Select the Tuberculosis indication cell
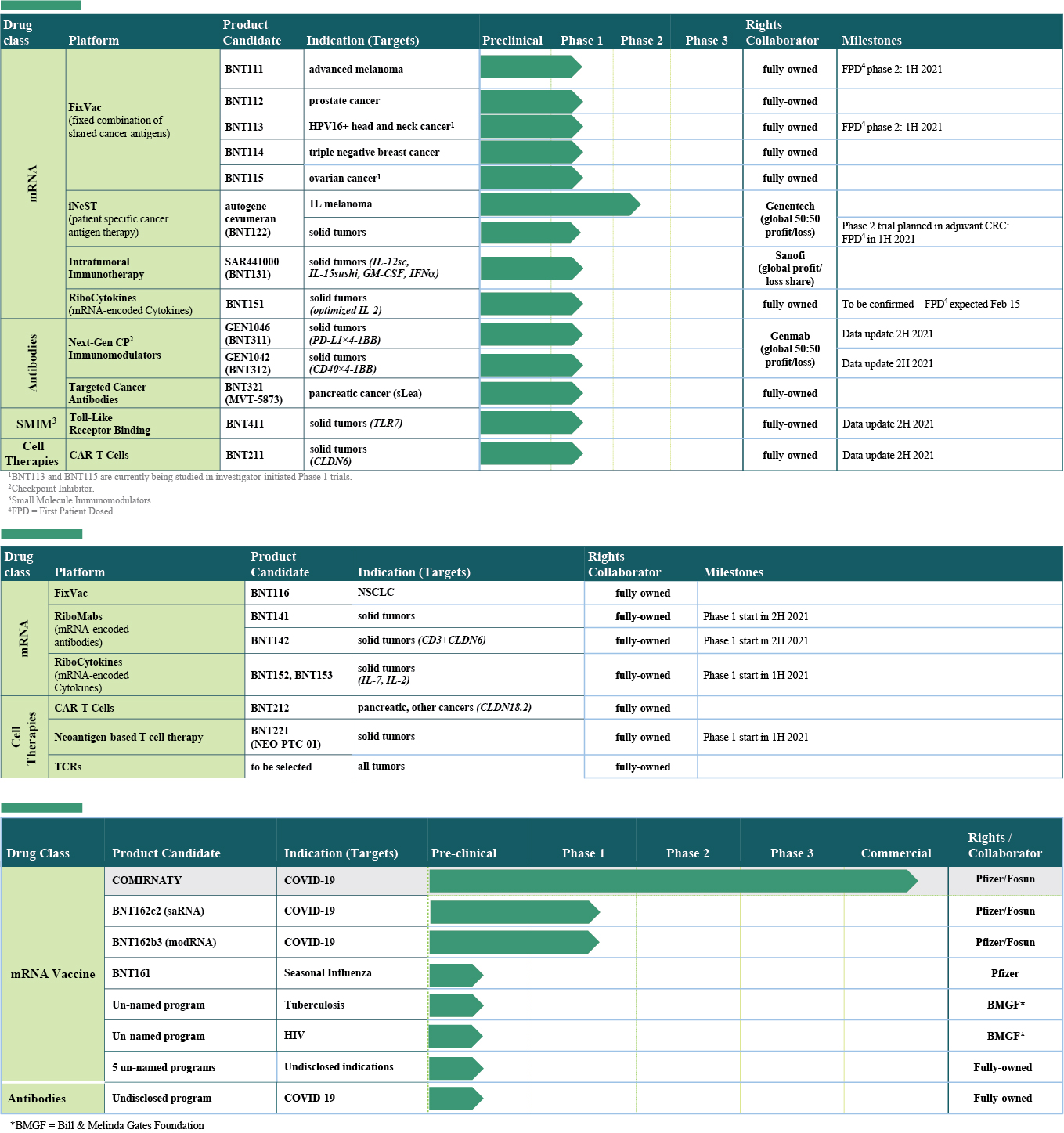1064x1133 pixels. coord(314,1005)
